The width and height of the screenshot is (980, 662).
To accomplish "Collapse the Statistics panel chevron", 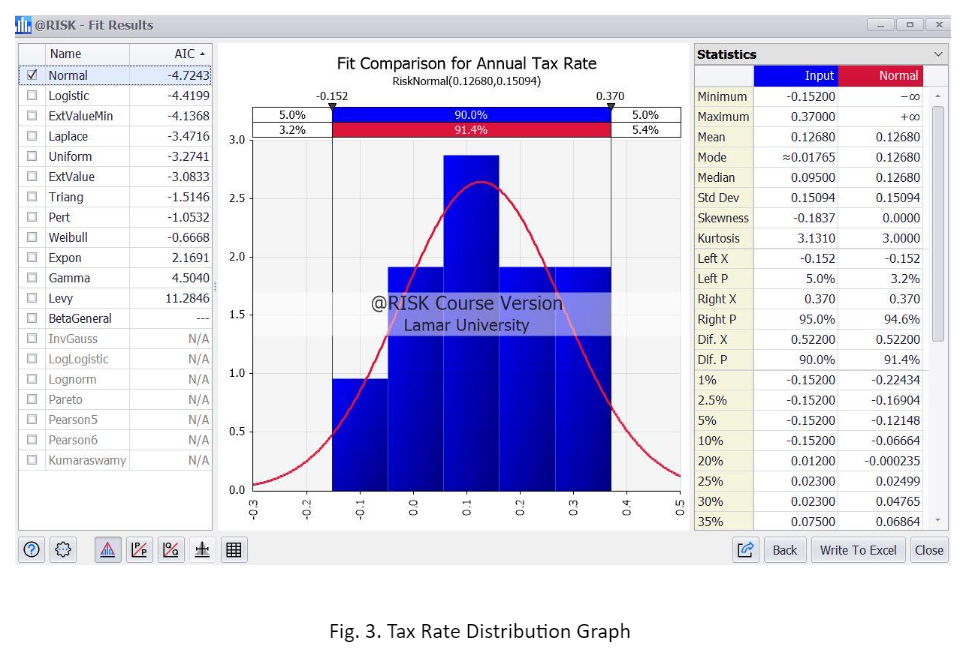I will 938,54.
